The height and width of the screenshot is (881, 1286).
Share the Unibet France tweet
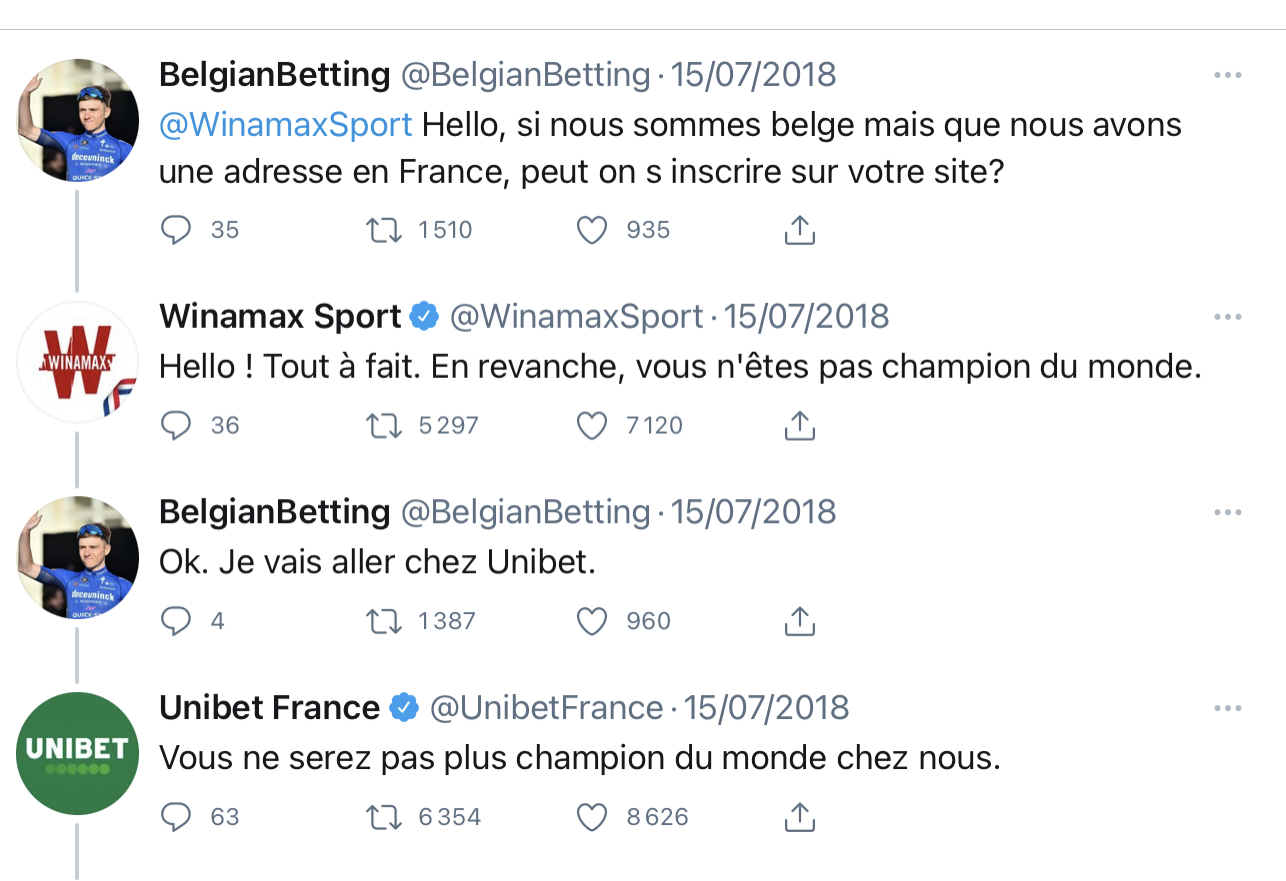[799, 817]
